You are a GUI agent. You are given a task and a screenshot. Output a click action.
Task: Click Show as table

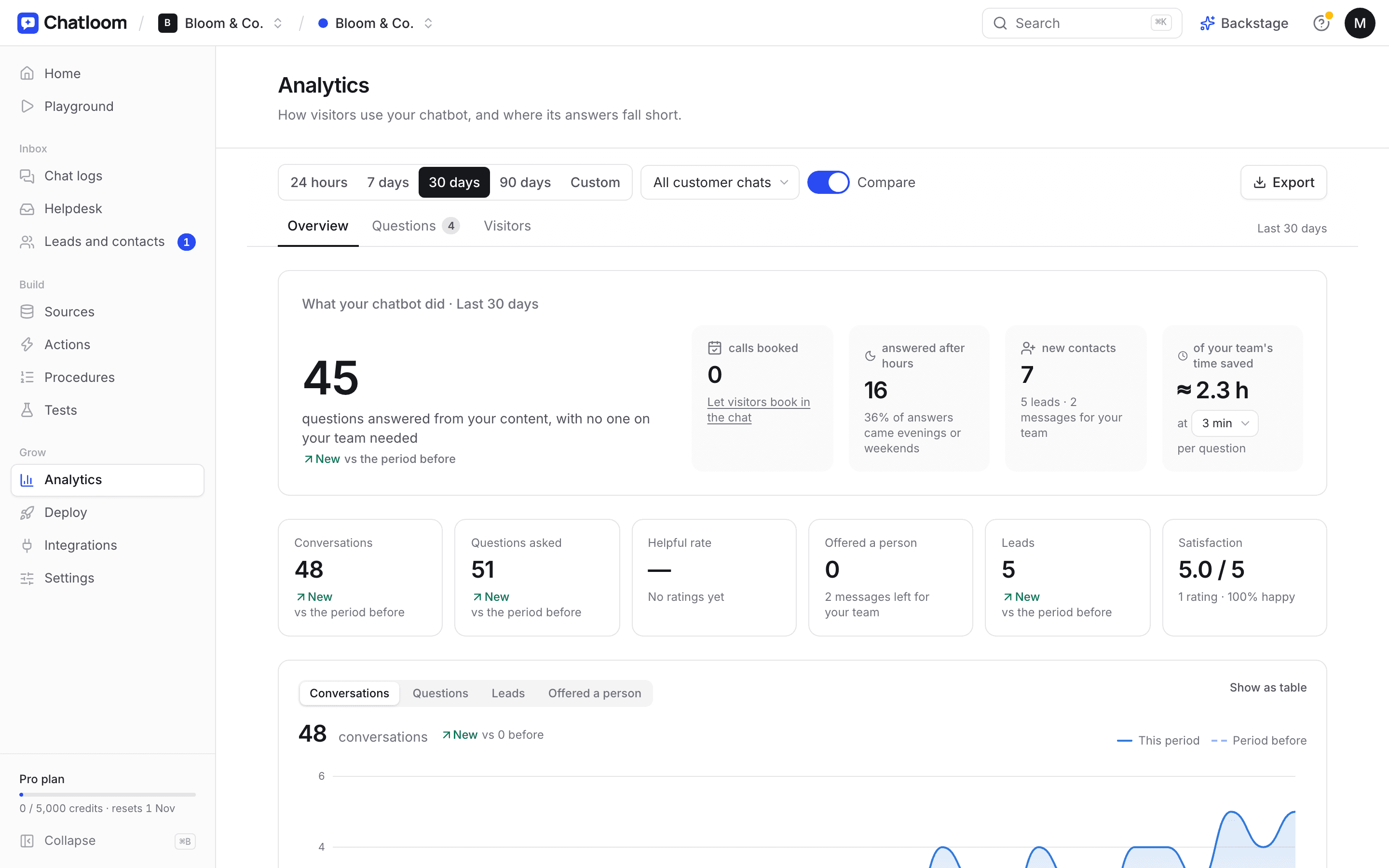tap(1268, 687)
